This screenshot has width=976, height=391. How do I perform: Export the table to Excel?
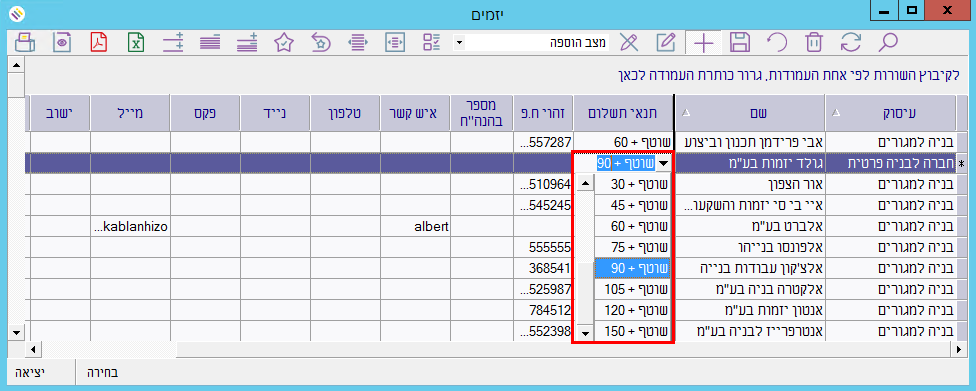coord(136,42)
